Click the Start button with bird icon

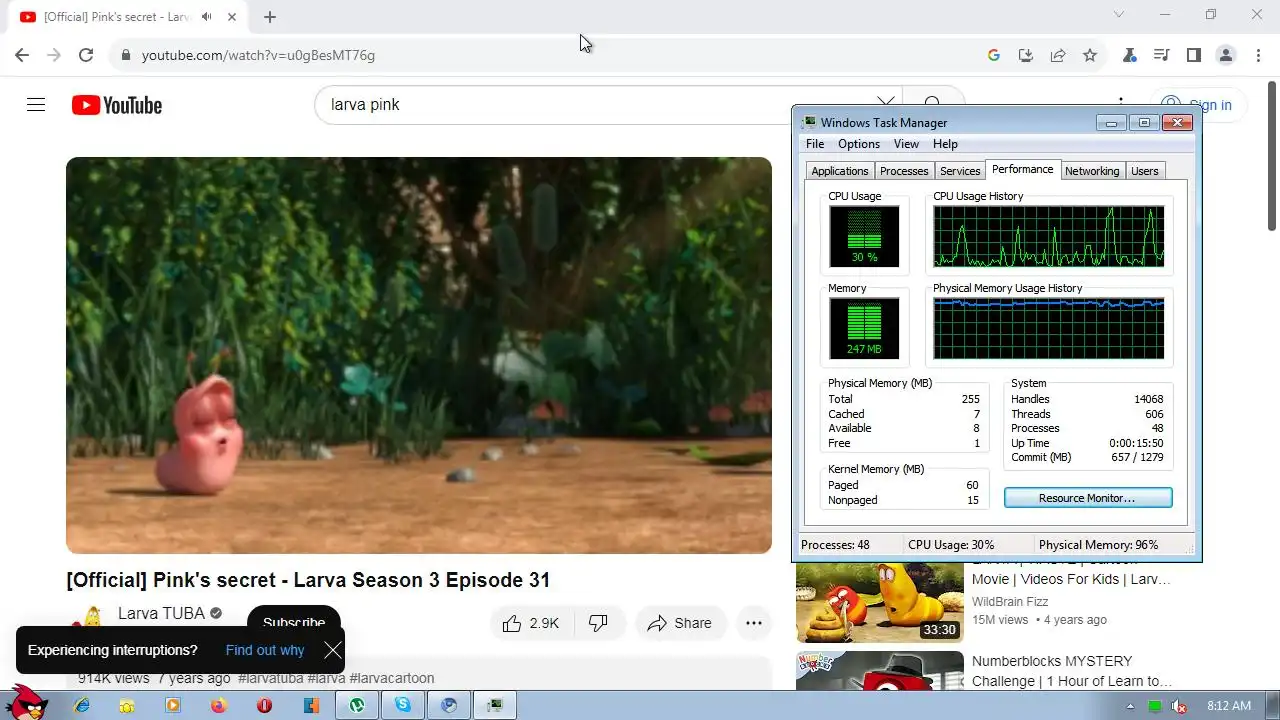point(27,702)
